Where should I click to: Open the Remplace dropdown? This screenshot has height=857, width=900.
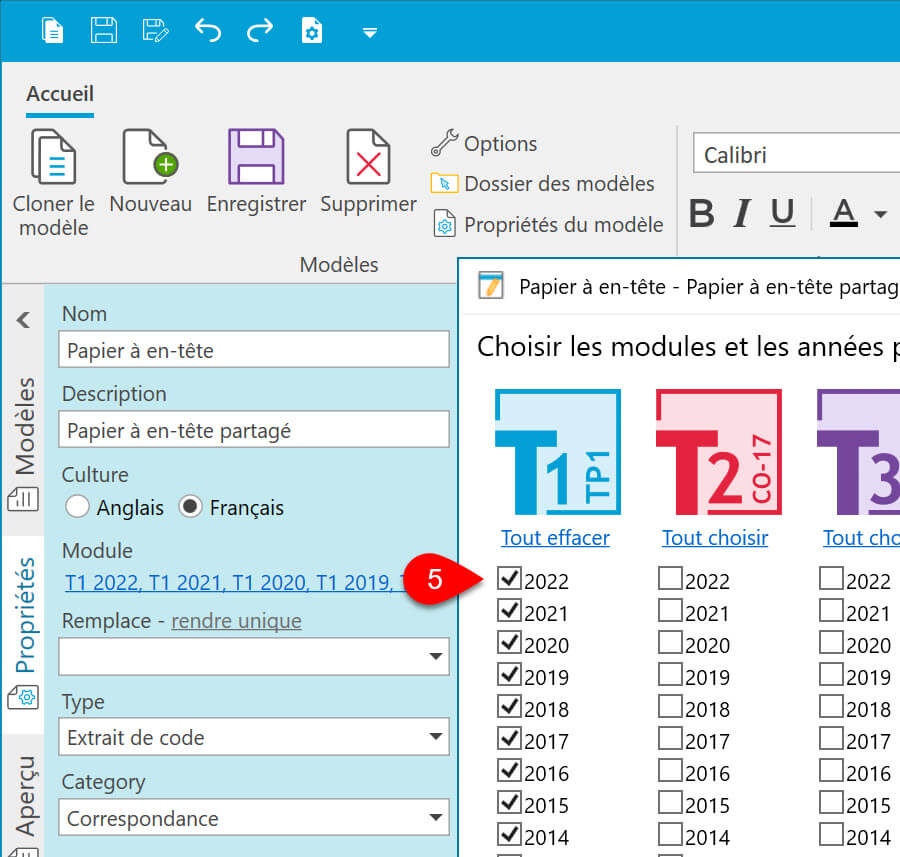tap(254, 656)
